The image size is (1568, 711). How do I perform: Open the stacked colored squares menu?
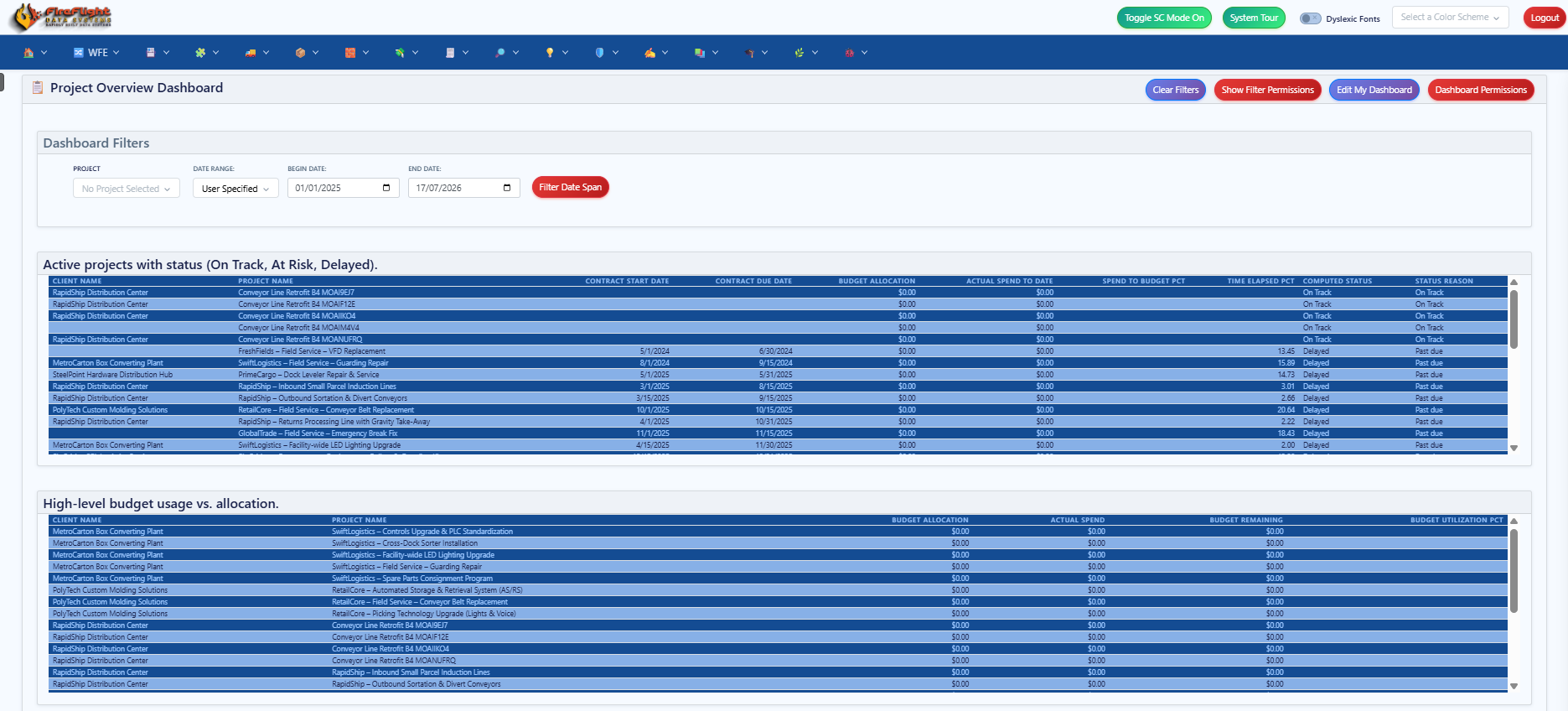706,53
